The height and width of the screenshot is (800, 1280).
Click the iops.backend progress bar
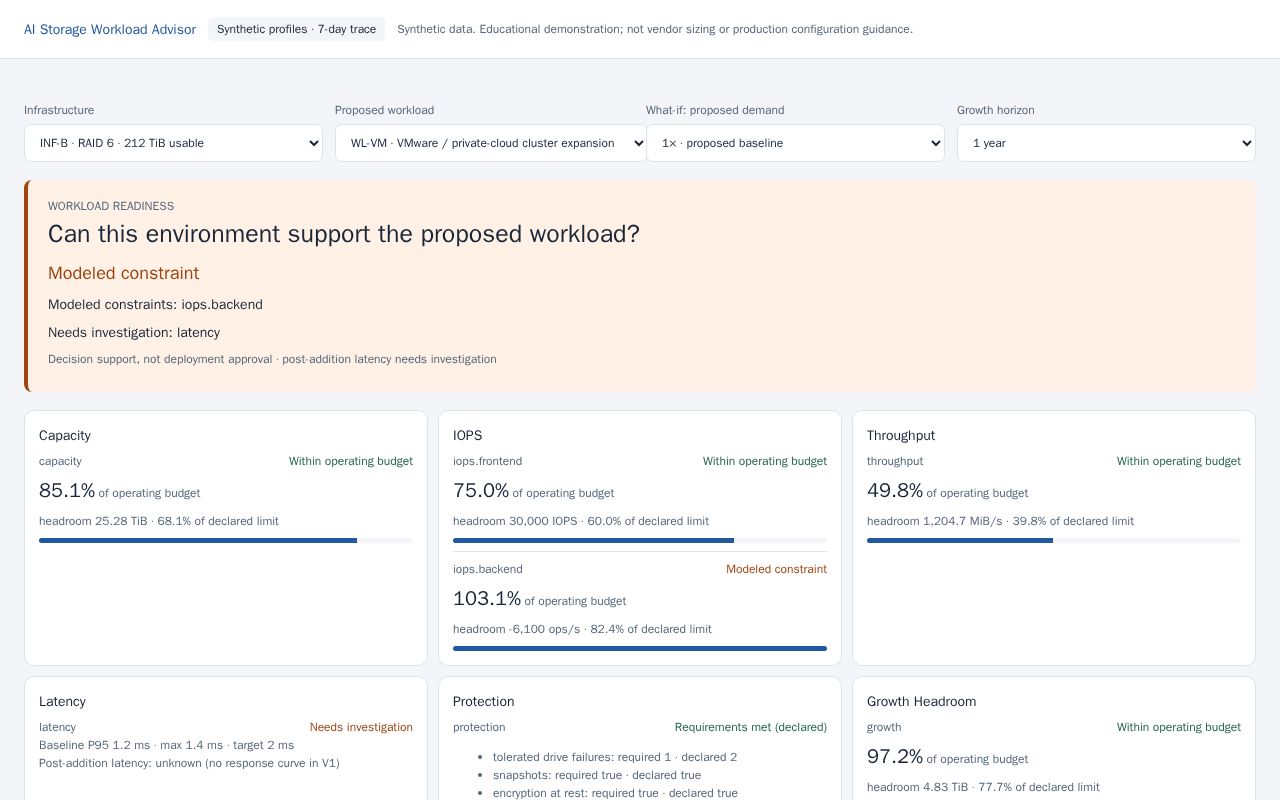pyautogui.click(x=640, y=649)
